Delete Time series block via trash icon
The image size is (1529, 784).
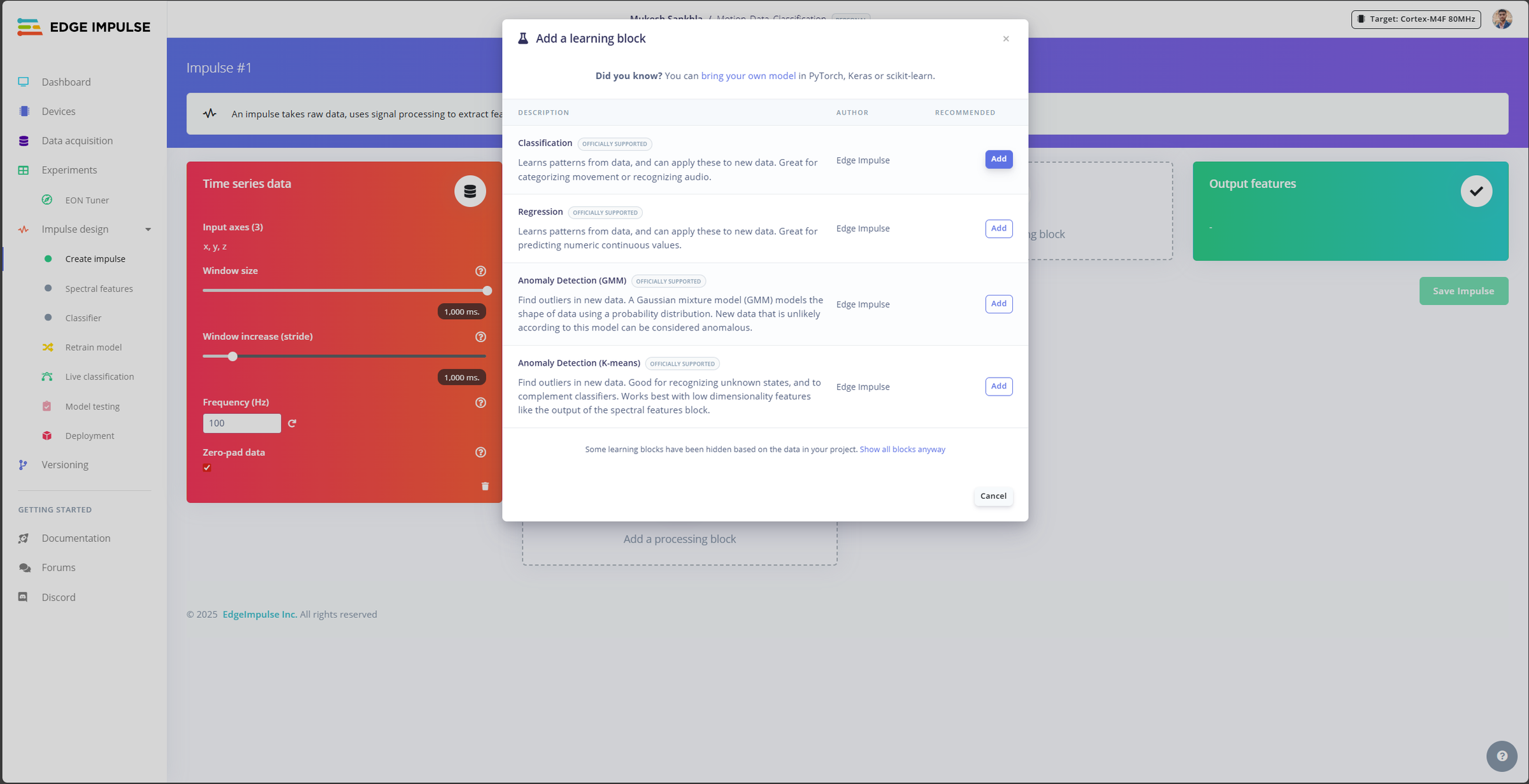pos(485,486)
